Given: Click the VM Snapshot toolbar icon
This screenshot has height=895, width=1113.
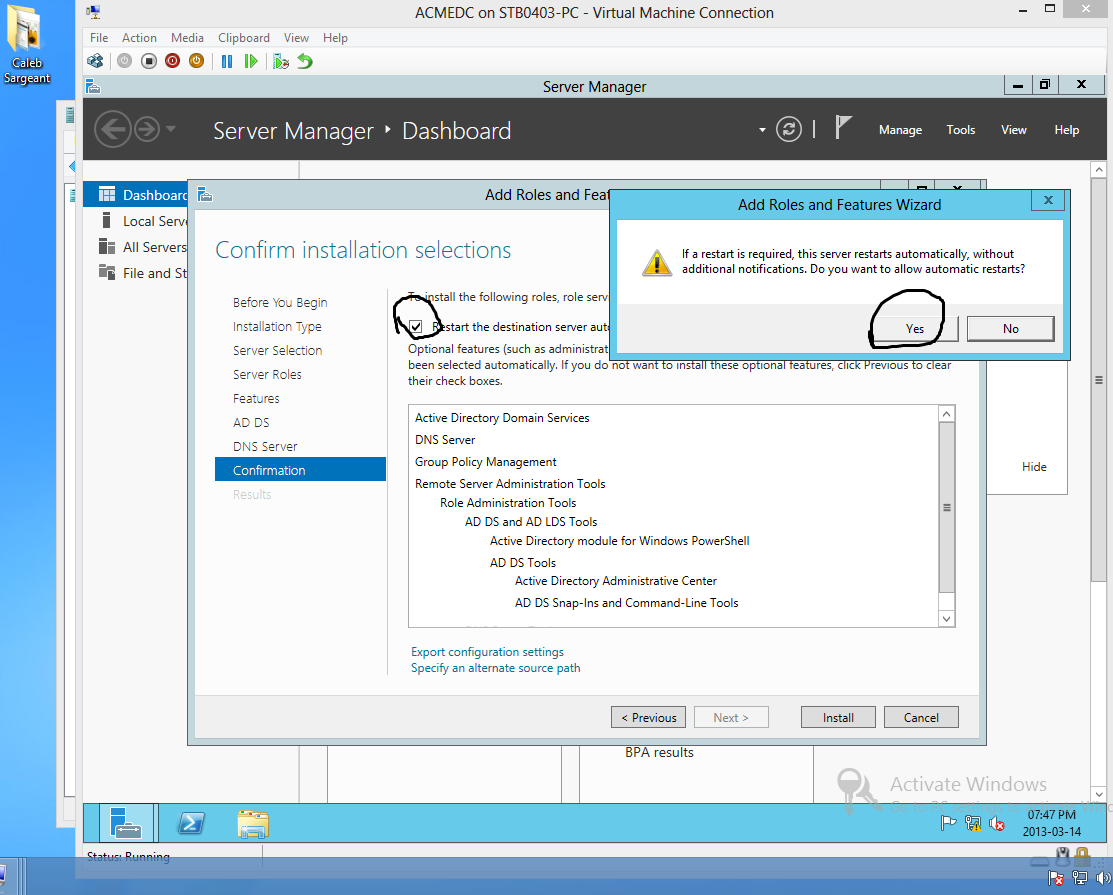Looking at the screenshot, I should tap(281, 61).
